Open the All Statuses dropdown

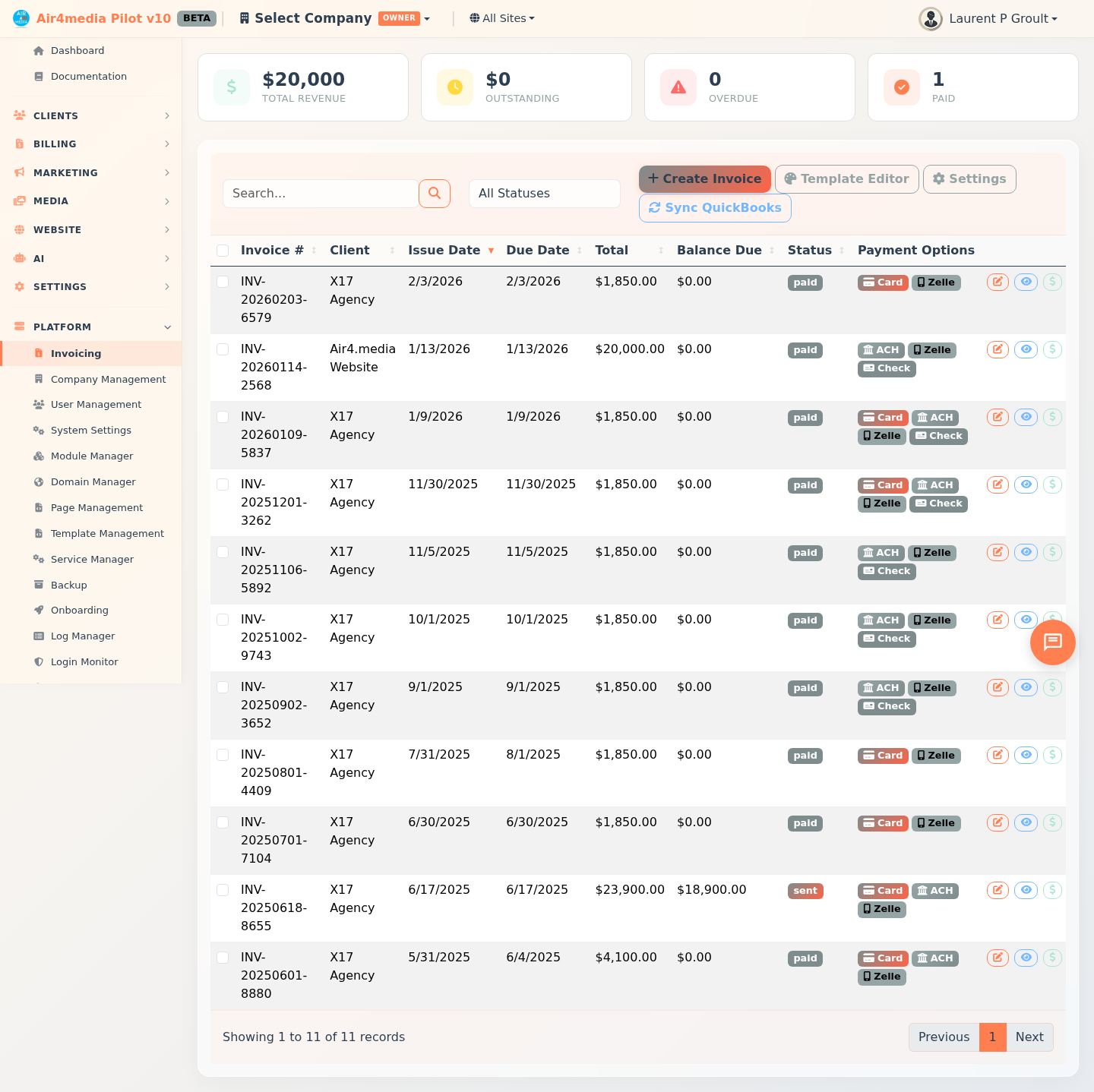pos(544,194)
